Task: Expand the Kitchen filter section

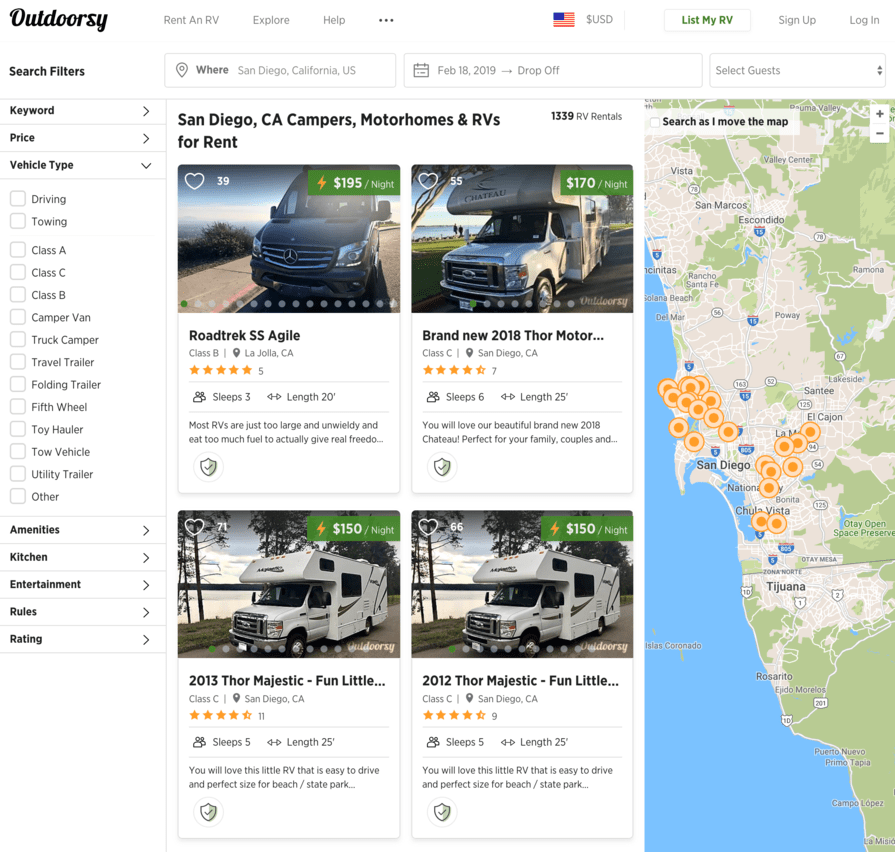Action: point(83,558)
